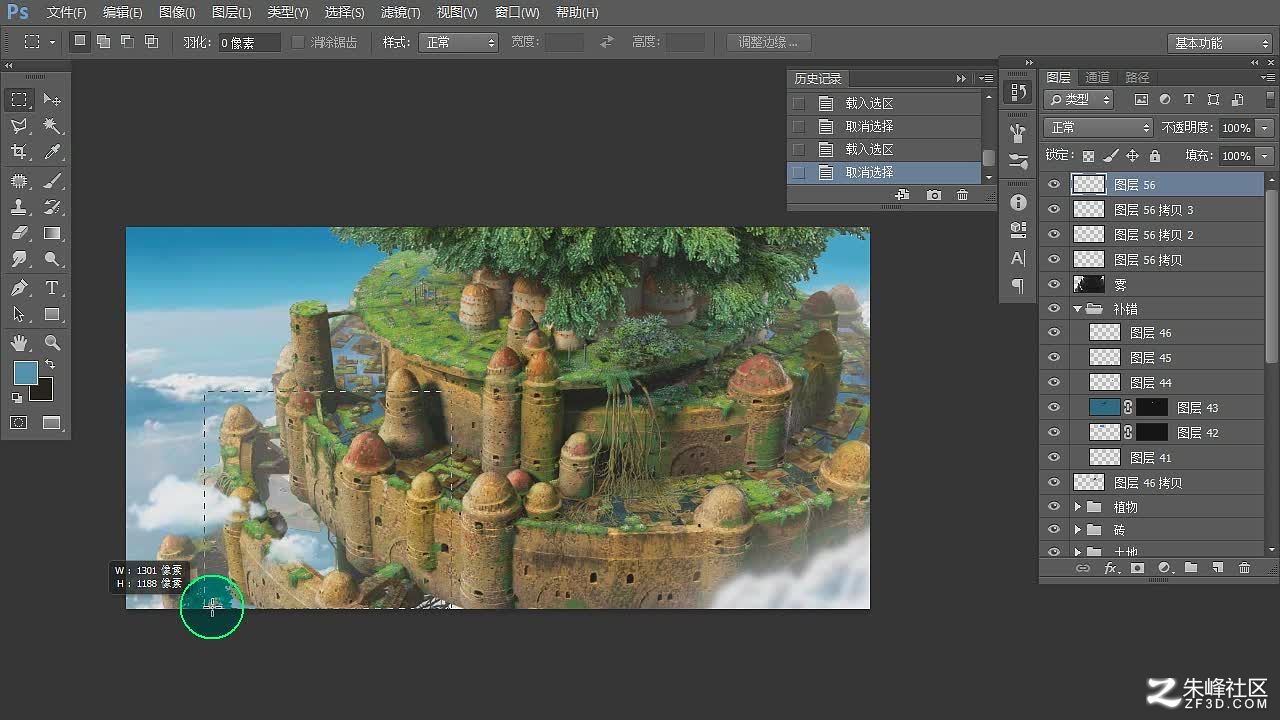
Task: Click the 图层 42 layer mask thumbnail
Action: coord(1152,433)
